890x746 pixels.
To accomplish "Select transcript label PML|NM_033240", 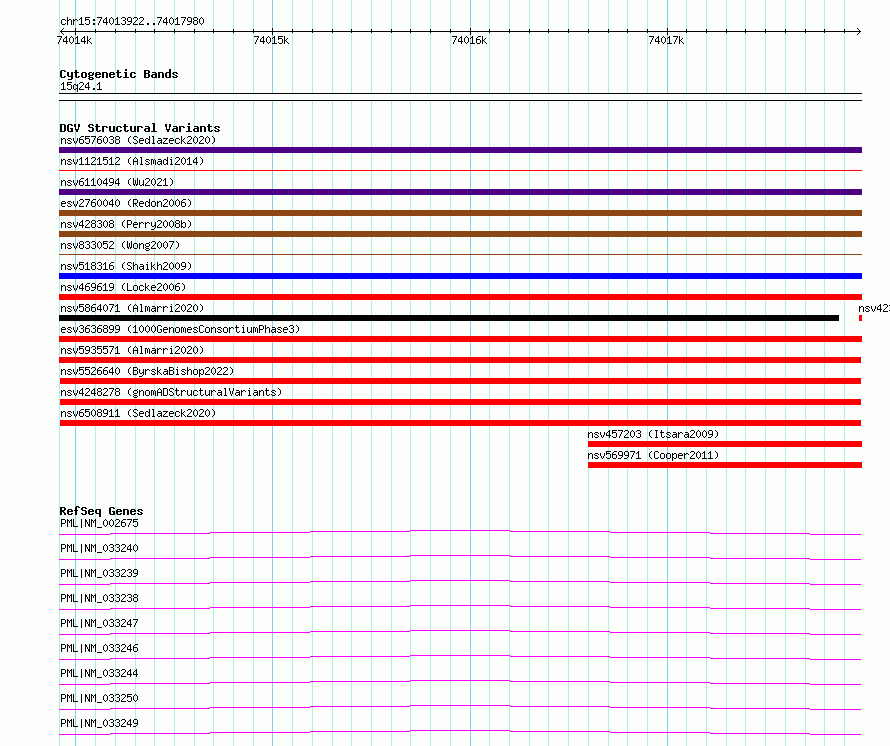I will pyautogui.click(x=99, y=548).
